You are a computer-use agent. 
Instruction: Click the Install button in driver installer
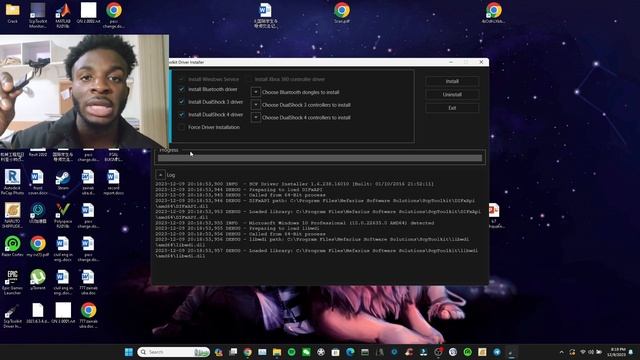coord(452,82)
